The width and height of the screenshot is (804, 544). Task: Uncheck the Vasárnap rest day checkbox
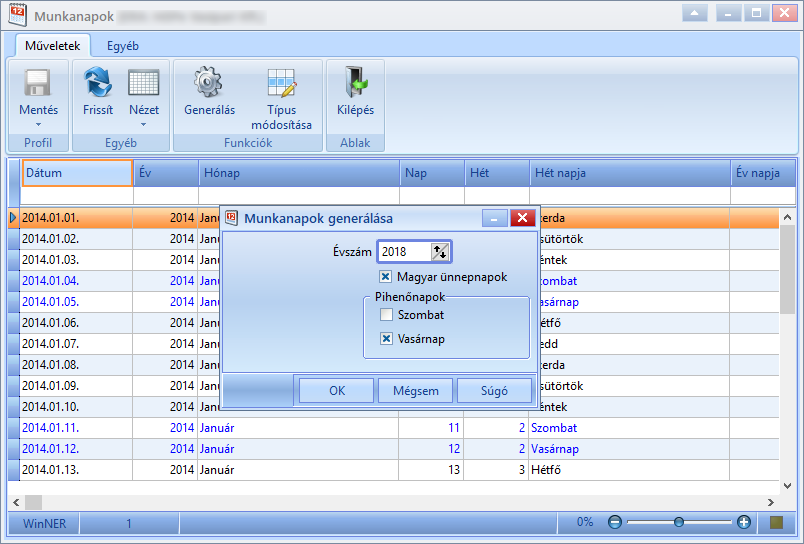(386, 338)
